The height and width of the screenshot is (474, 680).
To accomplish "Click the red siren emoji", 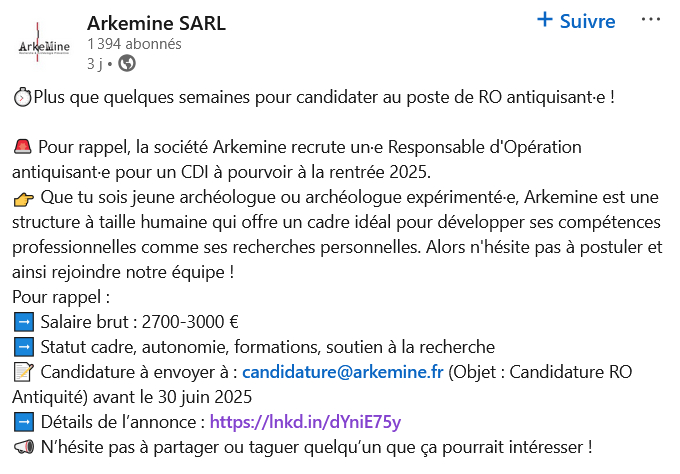I will tap(23, 147).
